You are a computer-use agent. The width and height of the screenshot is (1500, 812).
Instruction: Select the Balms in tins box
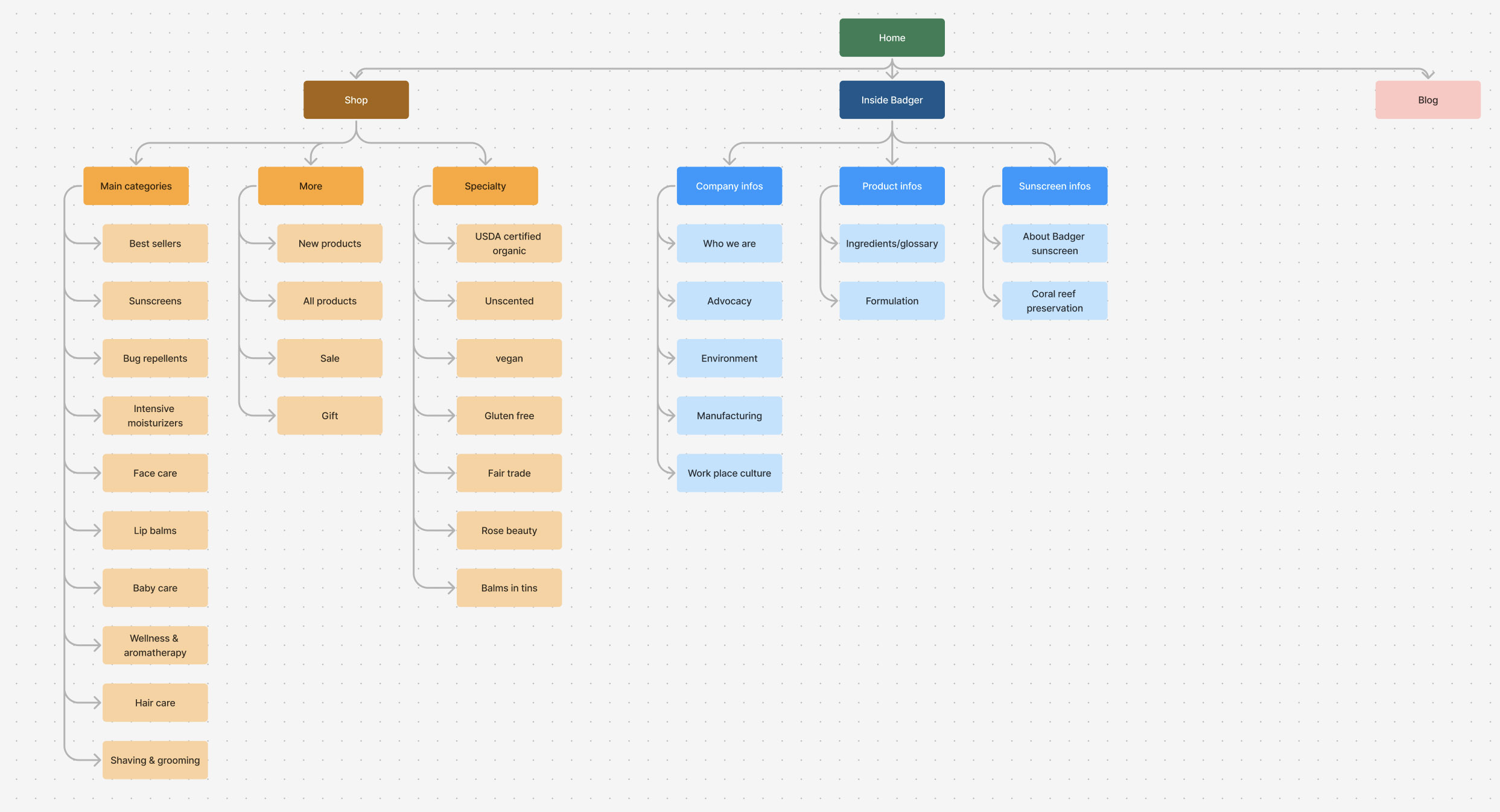coord(509,588)
